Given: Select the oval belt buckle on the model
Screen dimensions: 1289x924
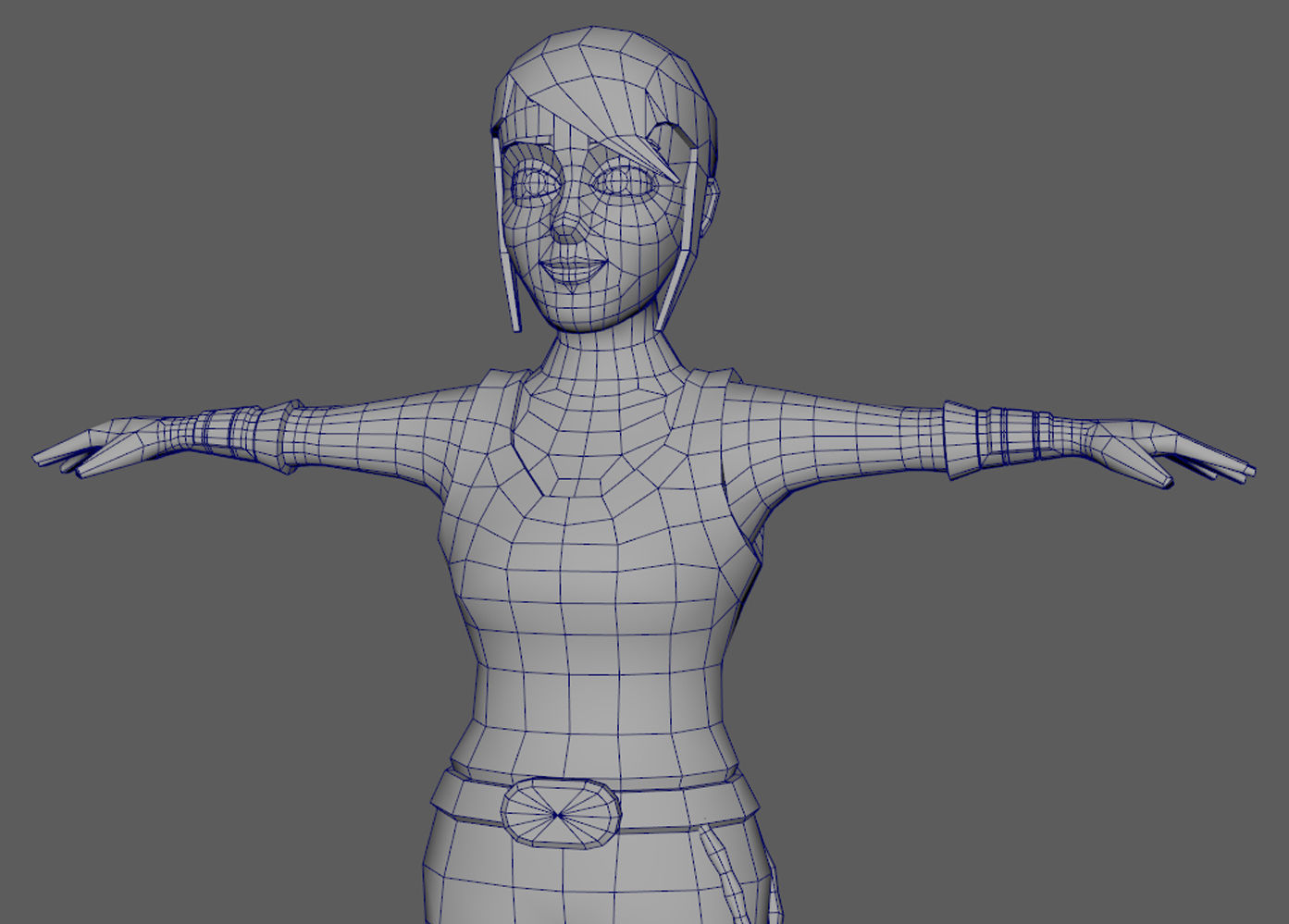Looking at the screenshot, I should click(561, 813).
